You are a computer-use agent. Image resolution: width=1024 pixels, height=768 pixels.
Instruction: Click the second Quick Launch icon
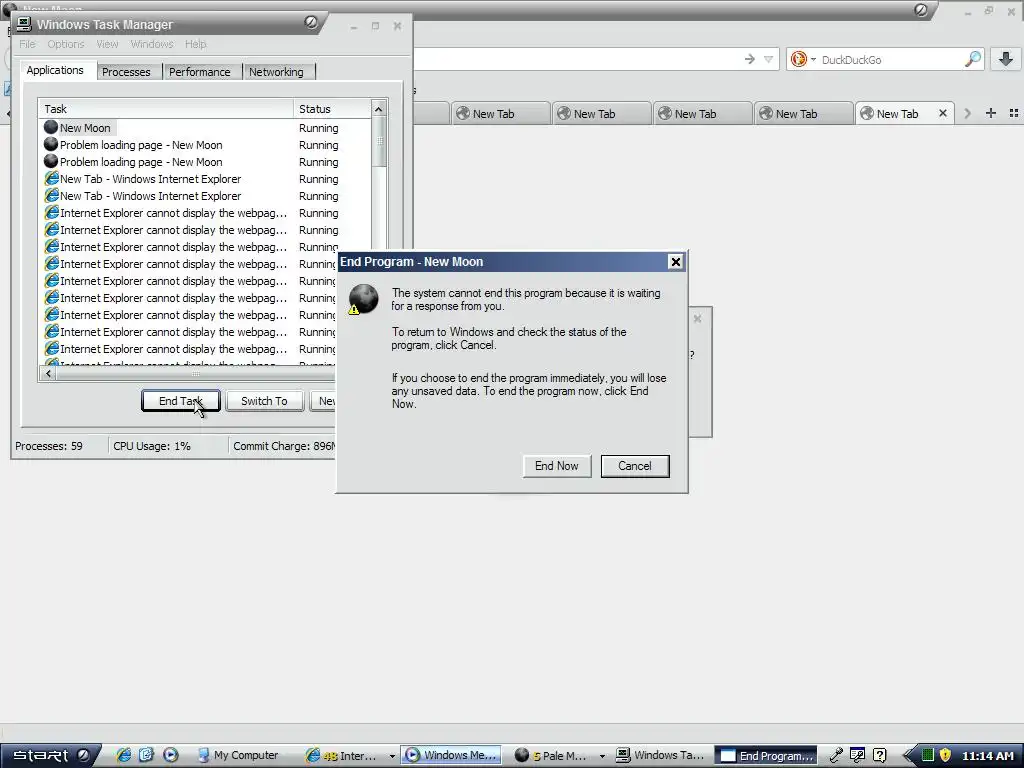click(146, 755)
